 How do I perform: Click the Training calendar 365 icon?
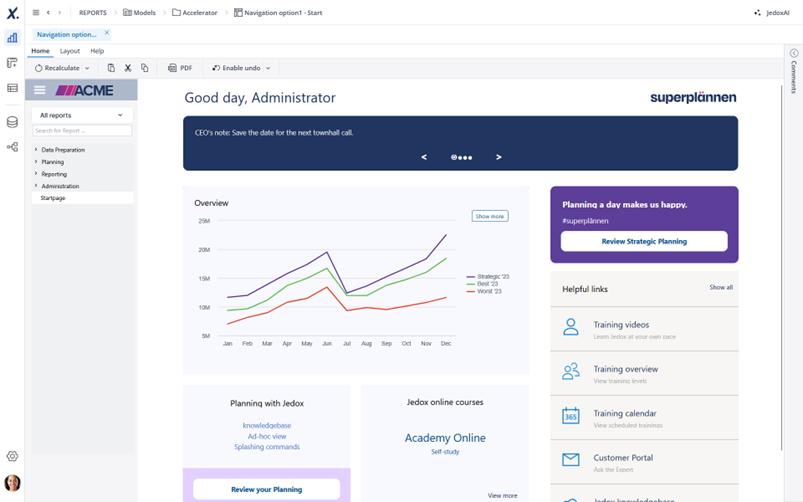coord(570,415)
